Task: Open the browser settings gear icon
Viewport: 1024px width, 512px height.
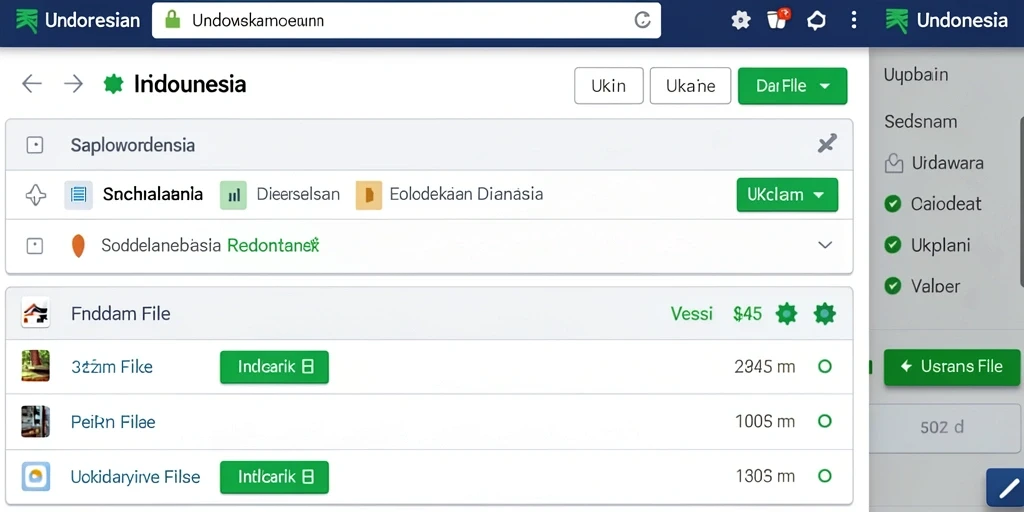Action: 741,20
